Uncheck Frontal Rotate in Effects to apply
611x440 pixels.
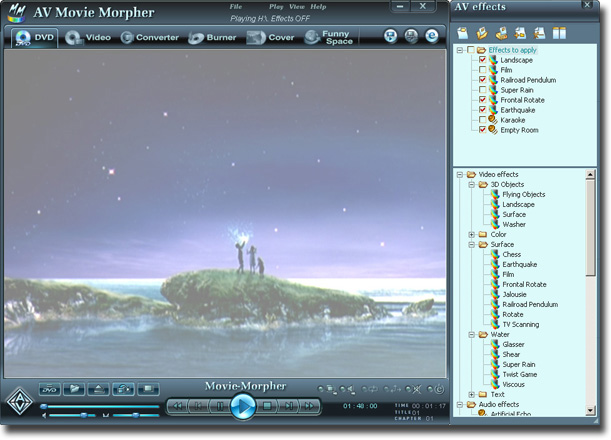482,100
